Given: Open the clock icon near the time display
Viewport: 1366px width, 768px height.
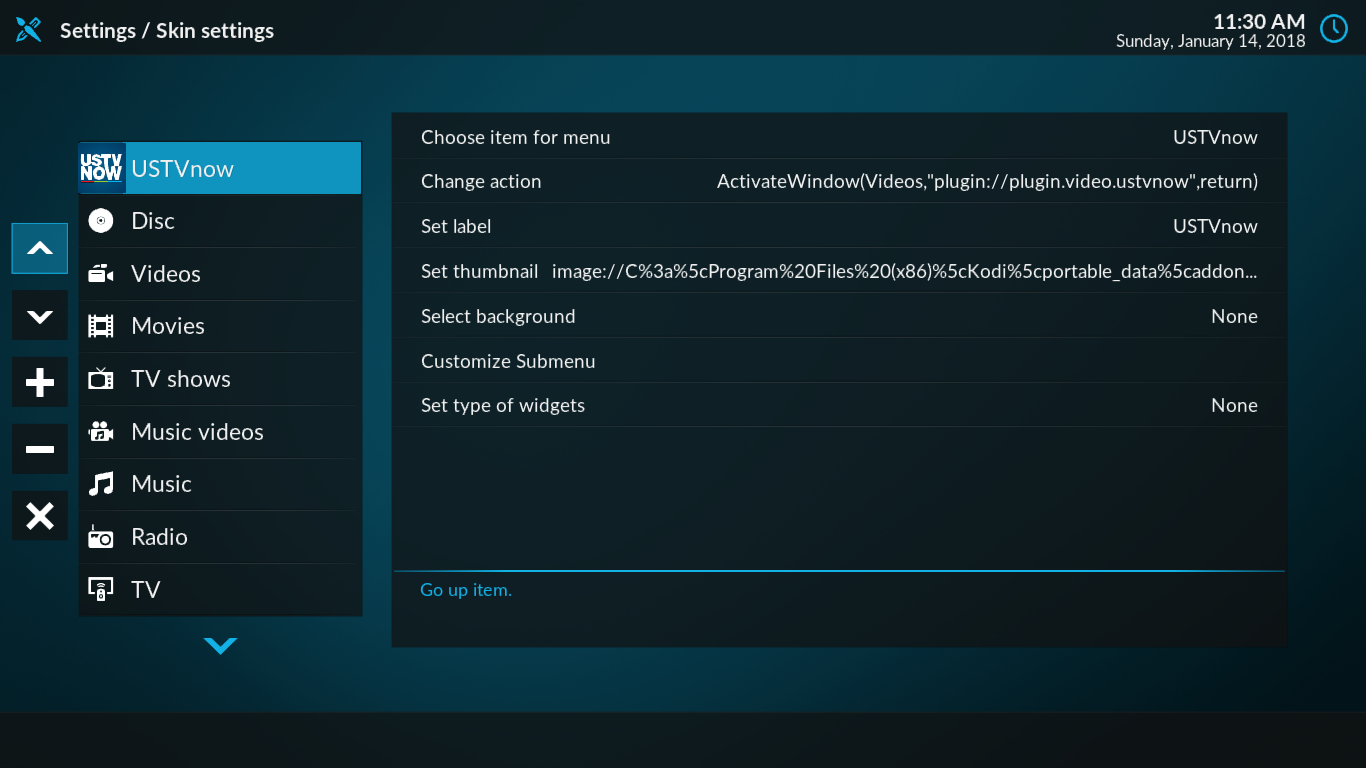Looking at the screenshot, I should (1333, 29).
